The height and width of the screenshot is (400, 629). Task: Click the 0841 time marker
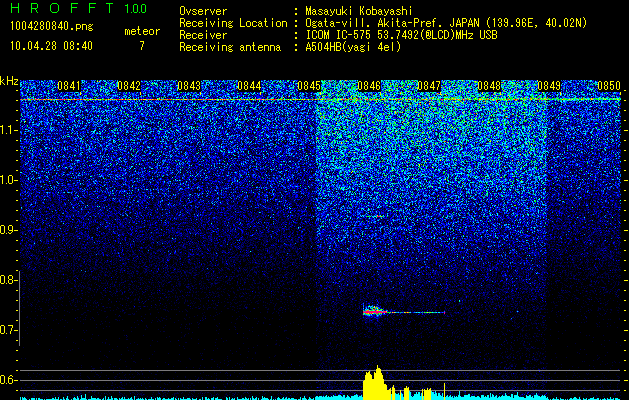tap(69, 86)
